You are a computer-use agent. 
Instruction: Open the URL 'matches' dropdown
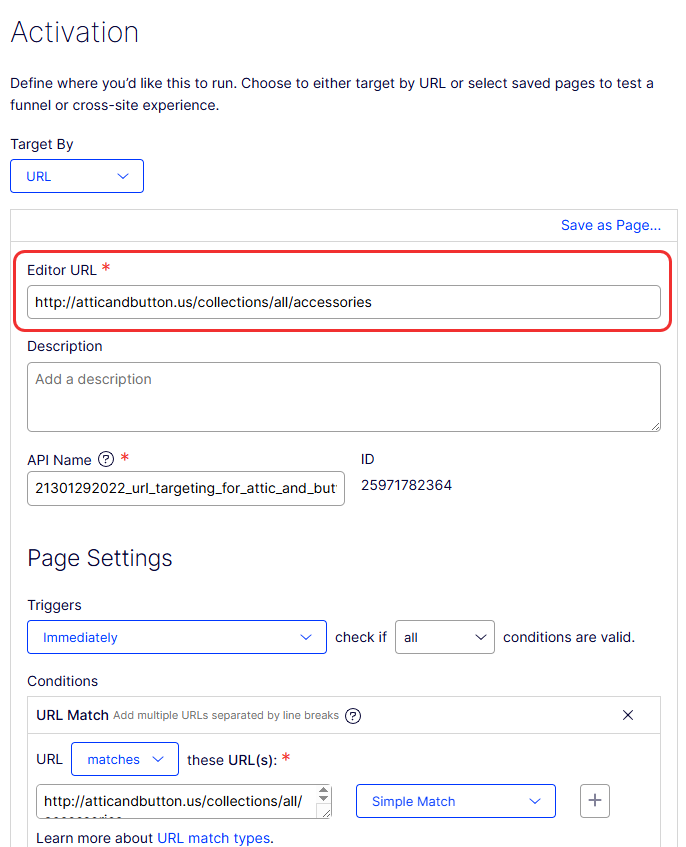click(125, 759)
